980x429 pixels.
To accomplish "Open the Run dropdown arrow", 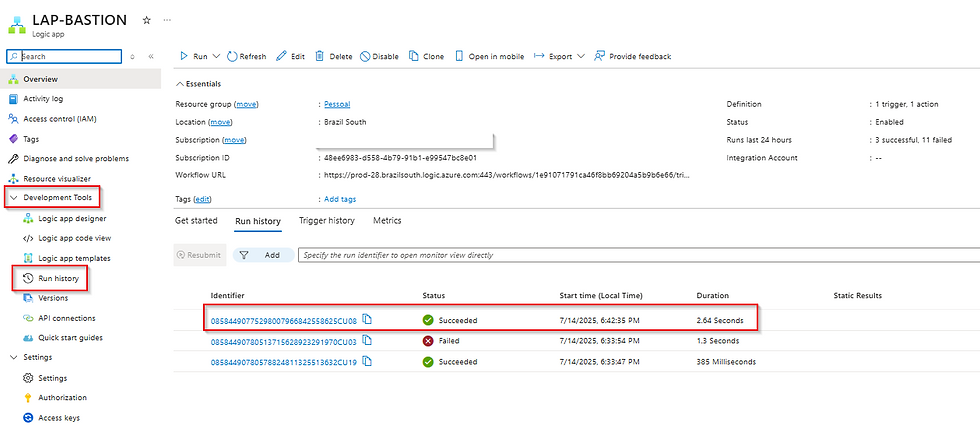I will tap(217, 56).
